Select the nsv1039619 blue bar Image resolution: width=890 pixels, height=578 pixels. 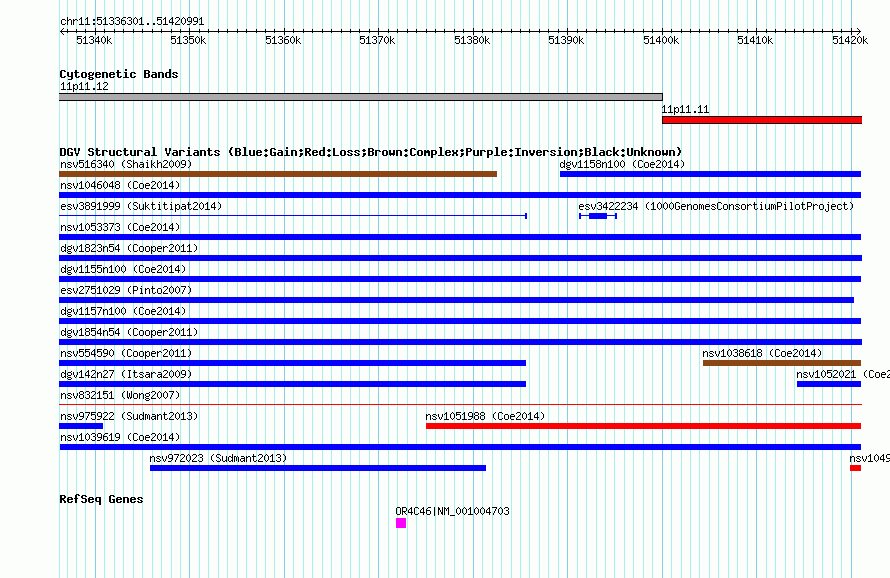460,447
